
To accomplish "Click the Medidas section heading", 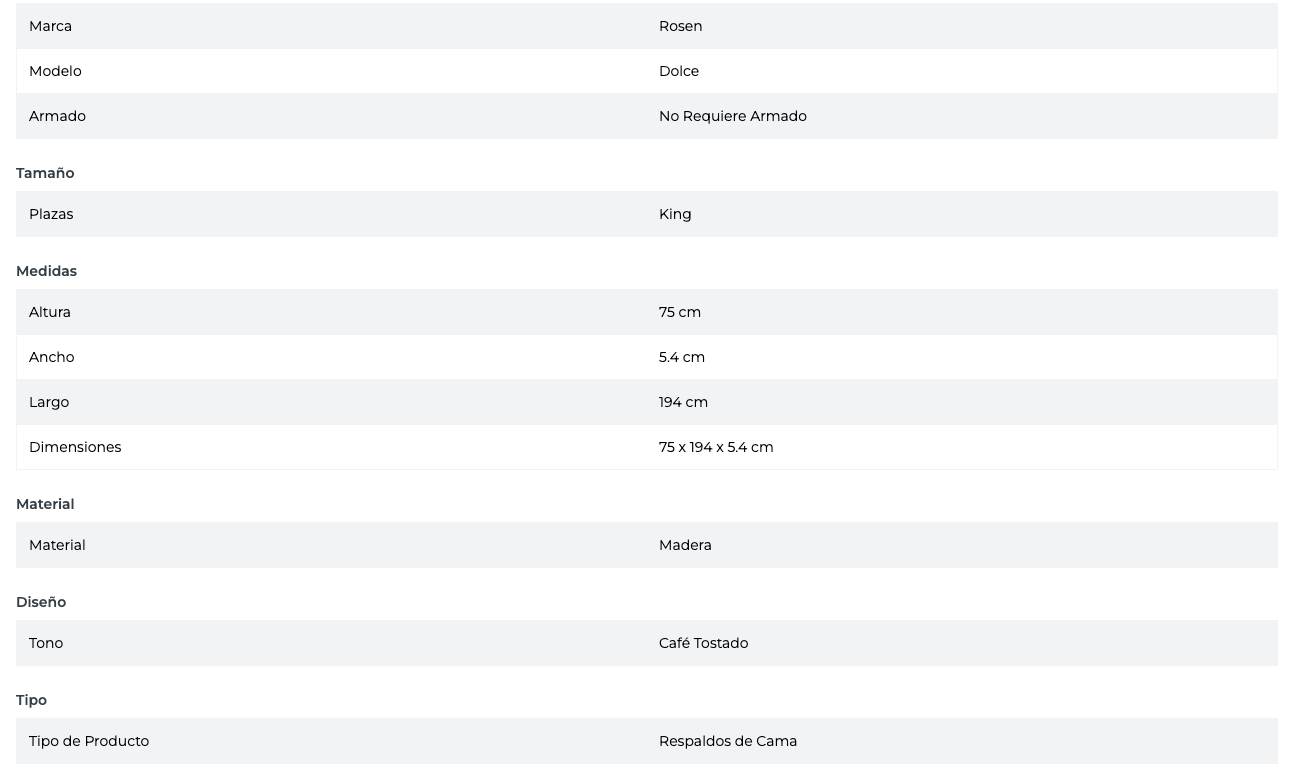I will 46,271.
